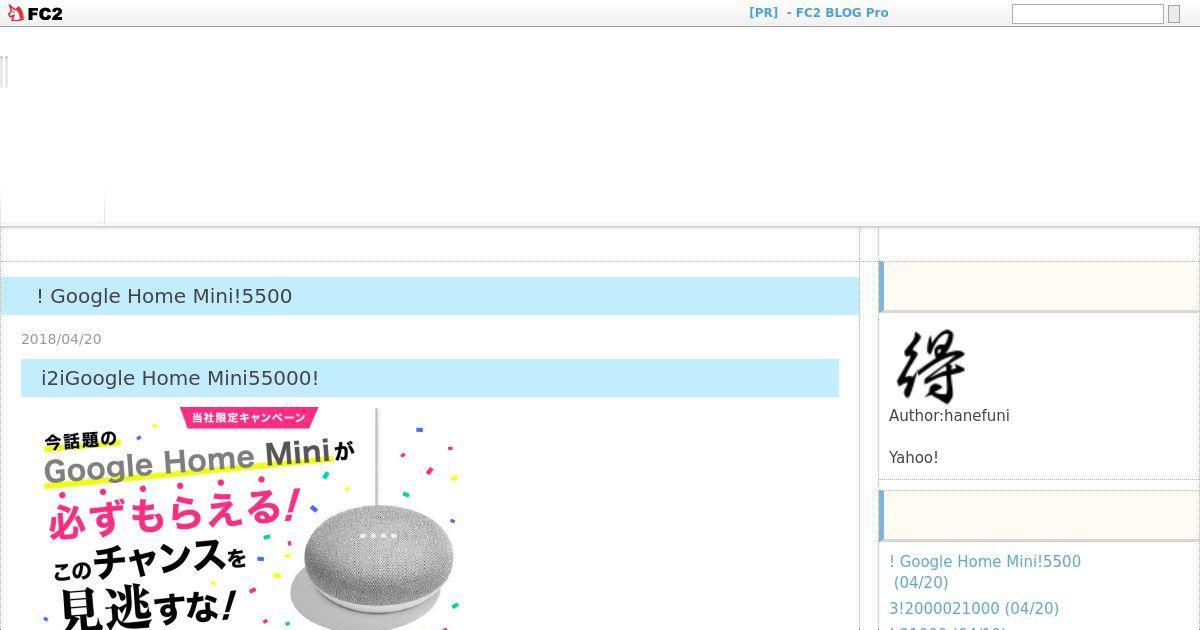The image size is (1200, 630).
Task: Click the search submit button
Action: (x=1174, y=14)
